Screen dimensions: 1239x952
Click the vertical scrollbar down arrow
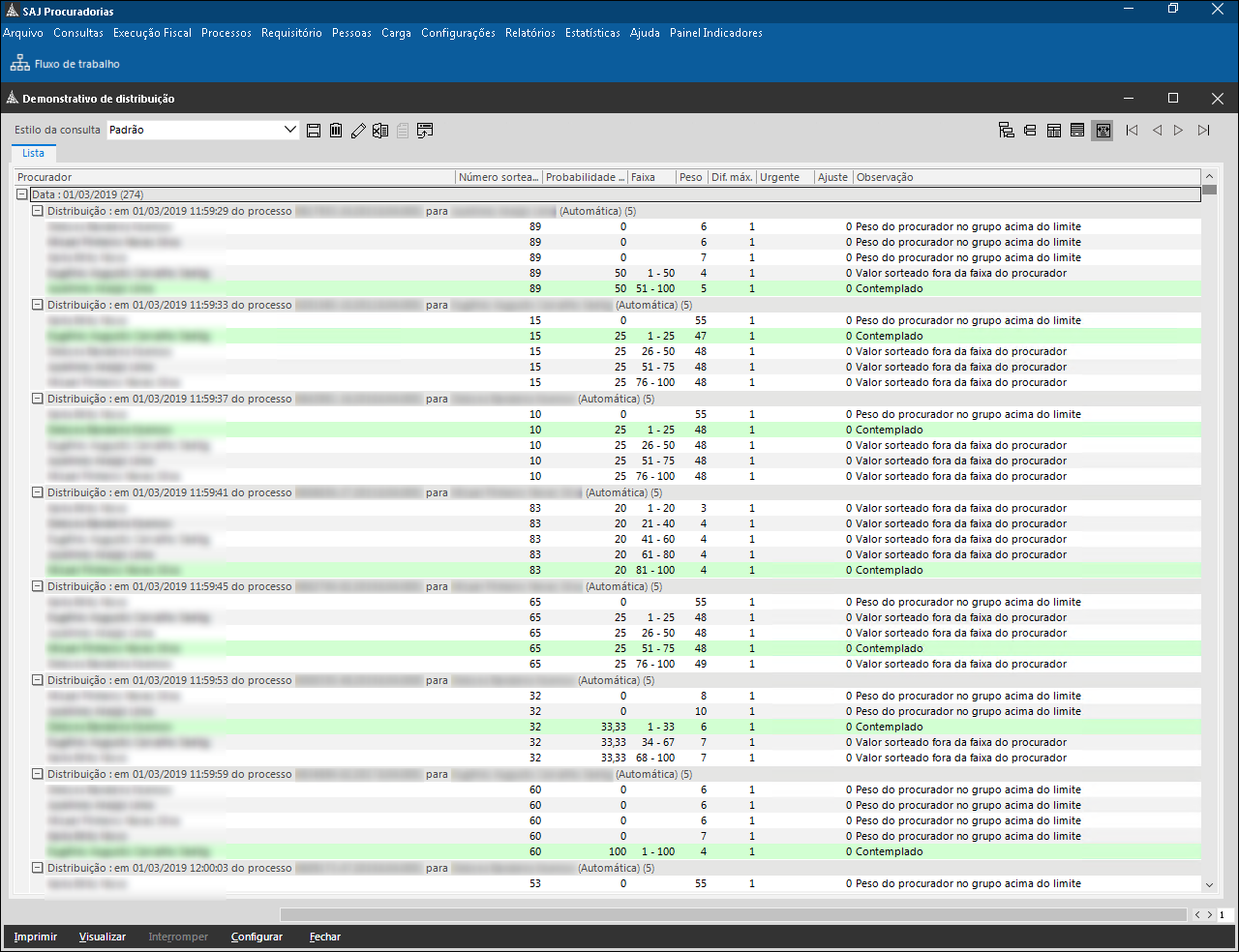tap(1209, 885)
